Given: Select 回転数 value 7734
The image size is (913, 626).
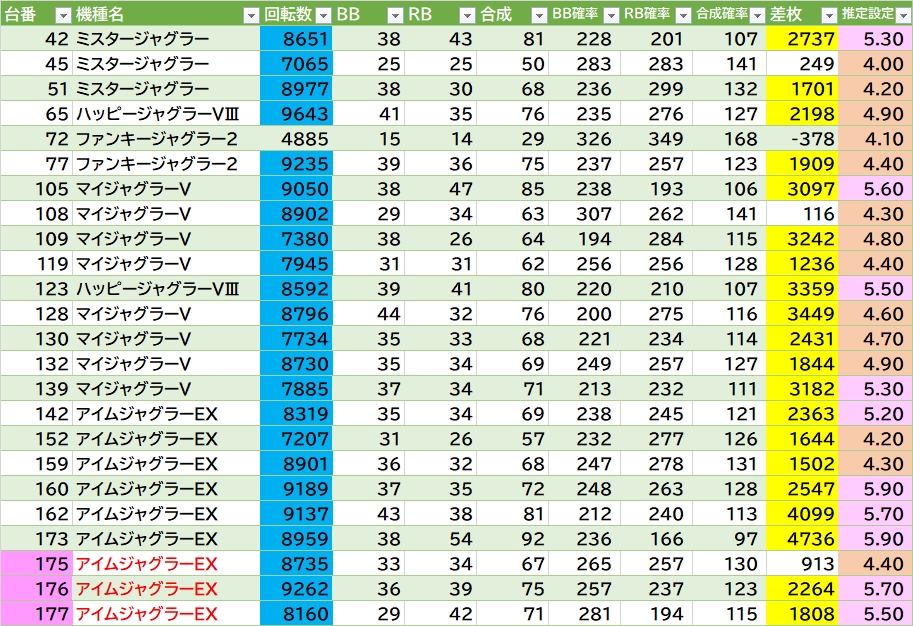Looking at the screenshot, I should point(296,339).
